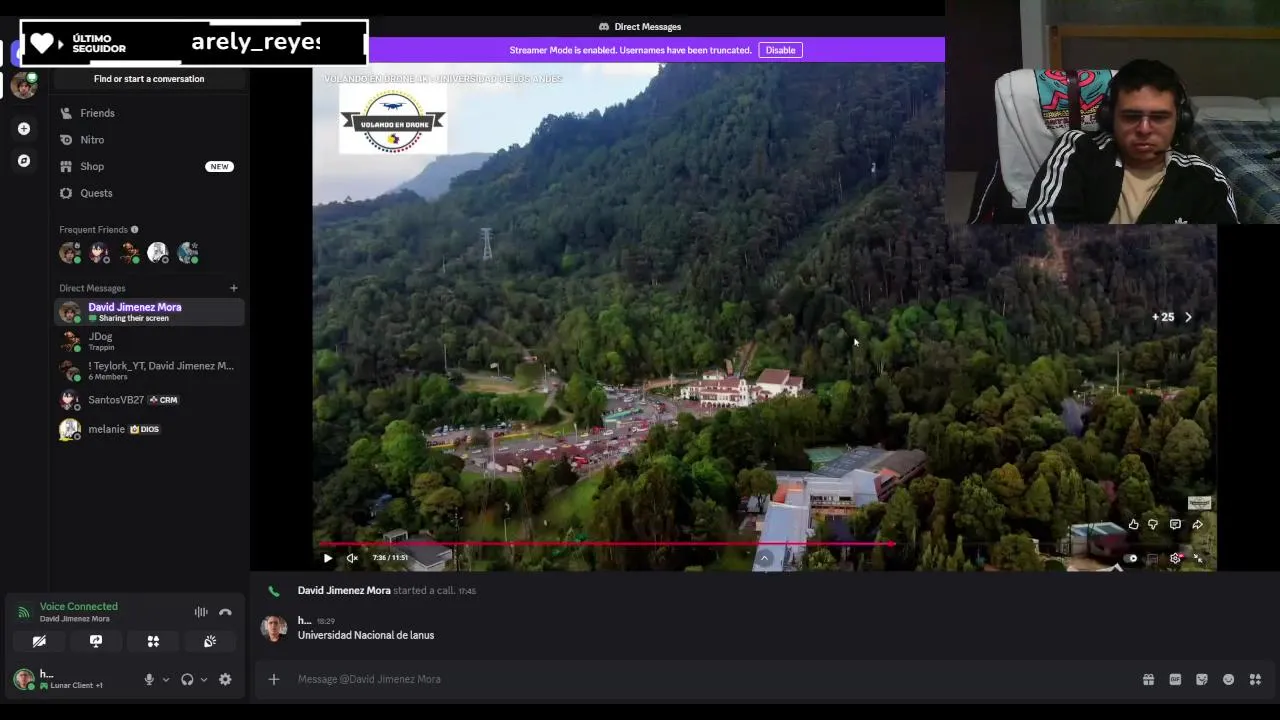Expand audio output options arrow
The width and height of the screenshot is (1280, 720).
204,679
